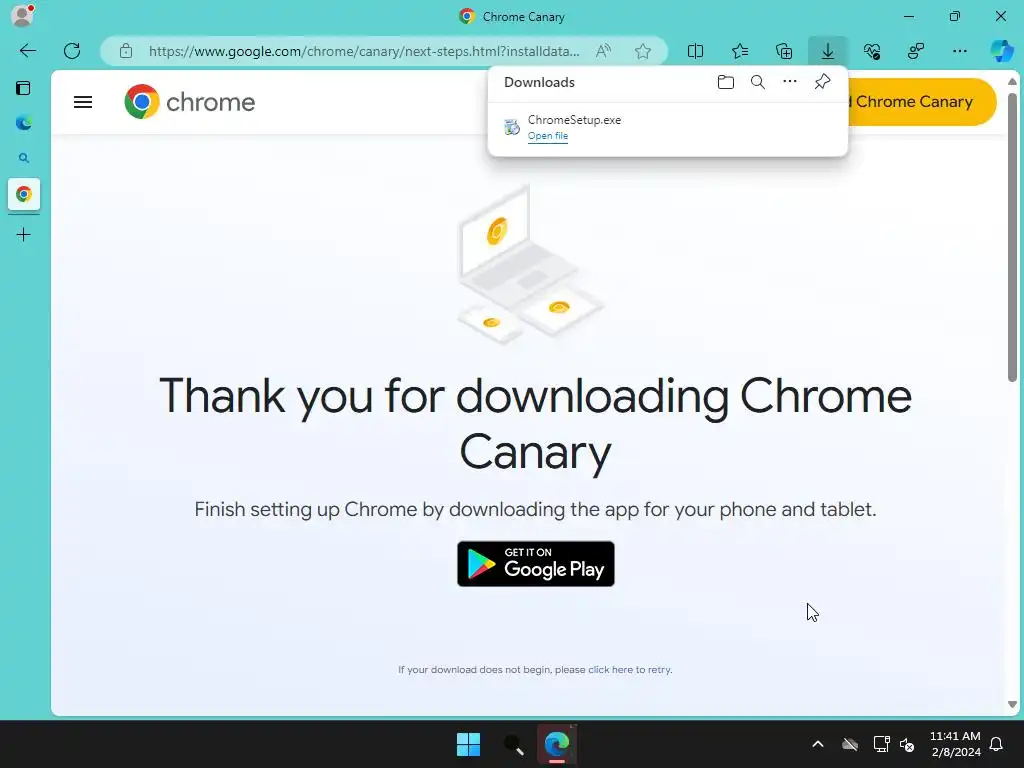Switch to the Edge vertical tab
The image size is (1024, 768).
click(x=24, y=123)
